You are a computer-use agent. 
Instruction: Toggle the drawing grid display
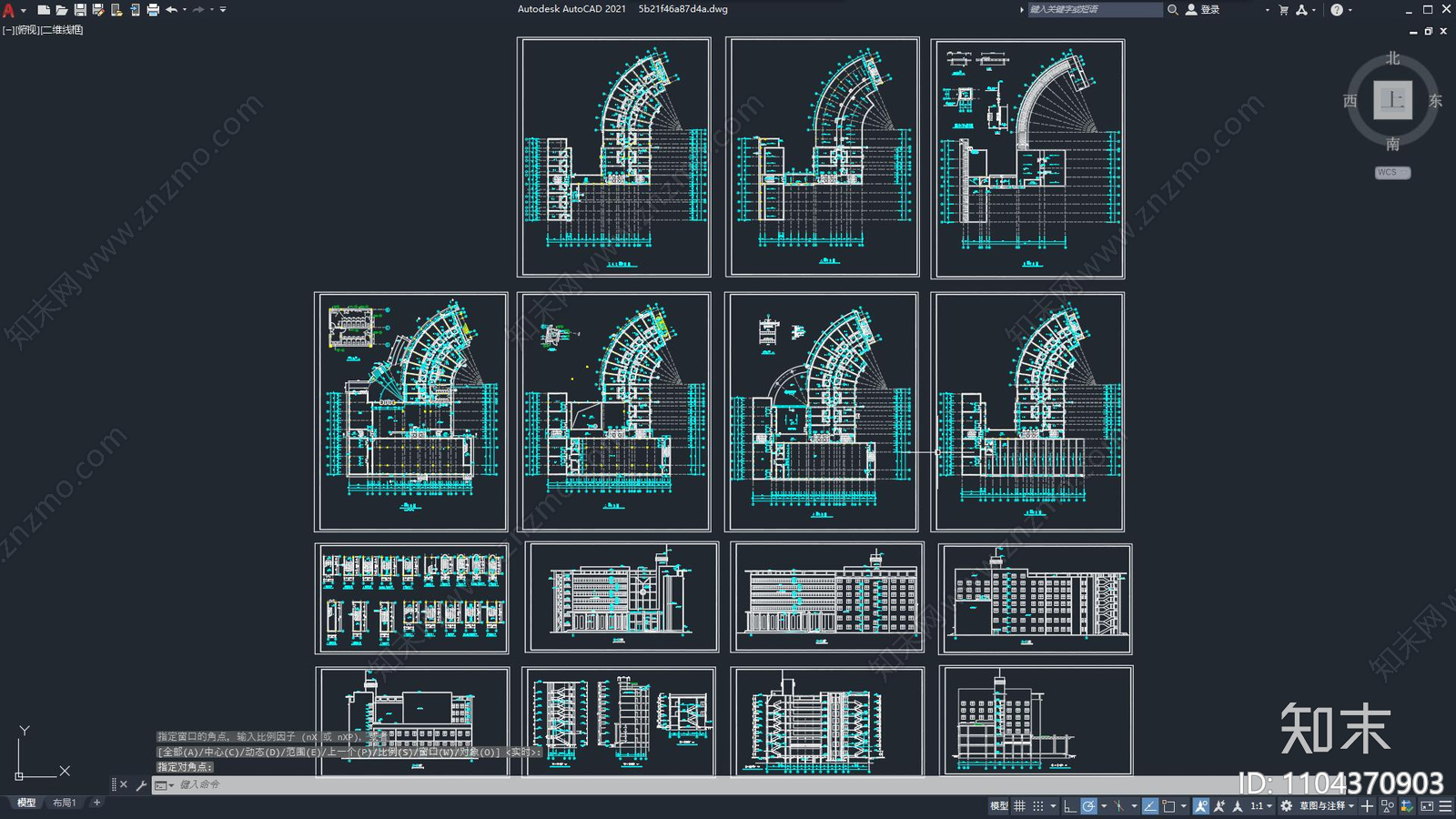pyautogui.click(x=1019, y=806)
